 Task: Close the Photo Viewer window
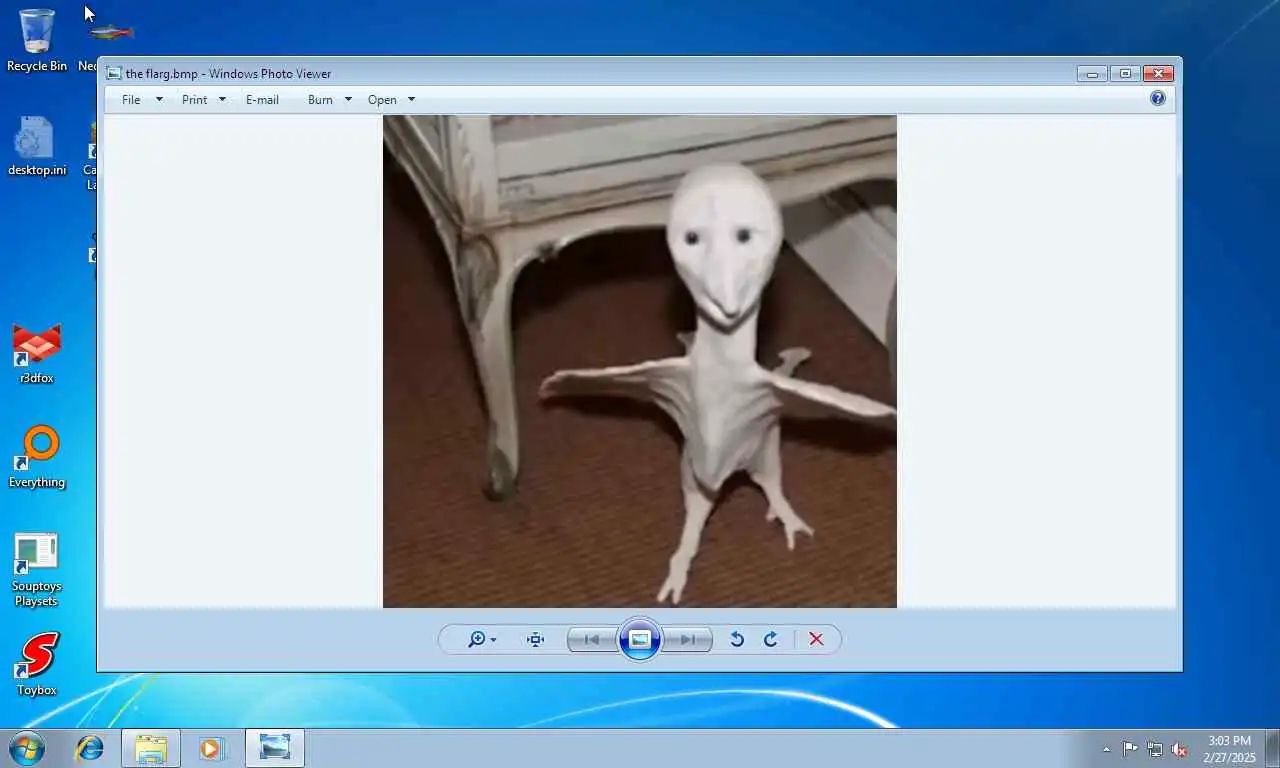click(x=1158, y=73)
